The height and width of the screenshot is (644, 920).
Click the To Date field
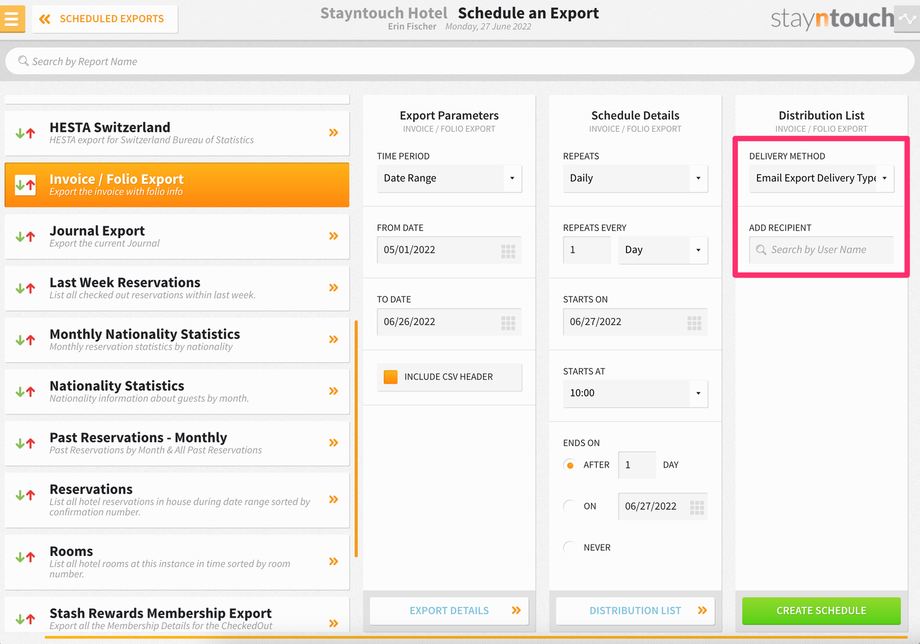coord(449,322)
